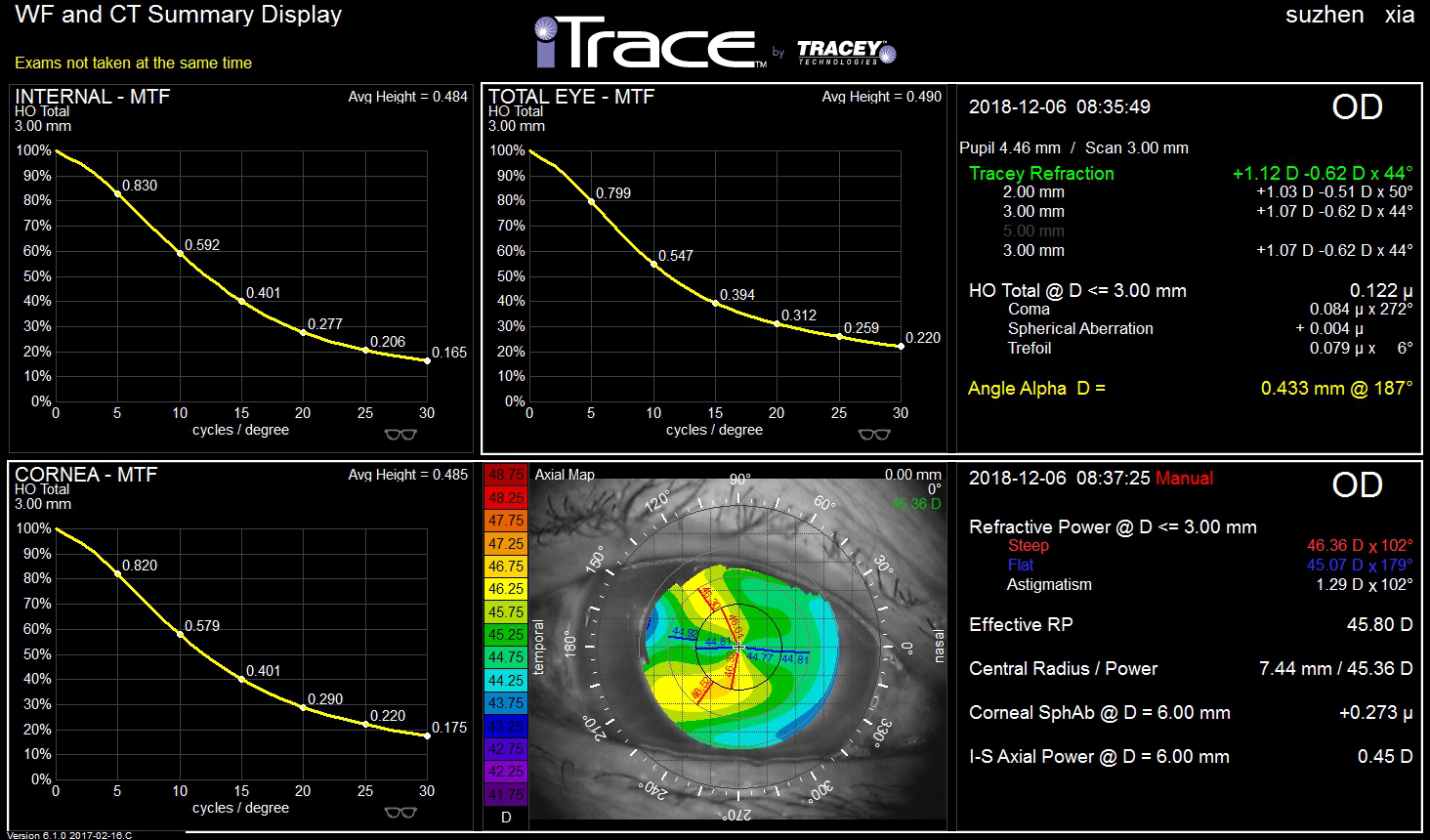Click the green '45.36 D' readout on the map
This screenshot has height=840, width=1430.
[x=916, y=504]
